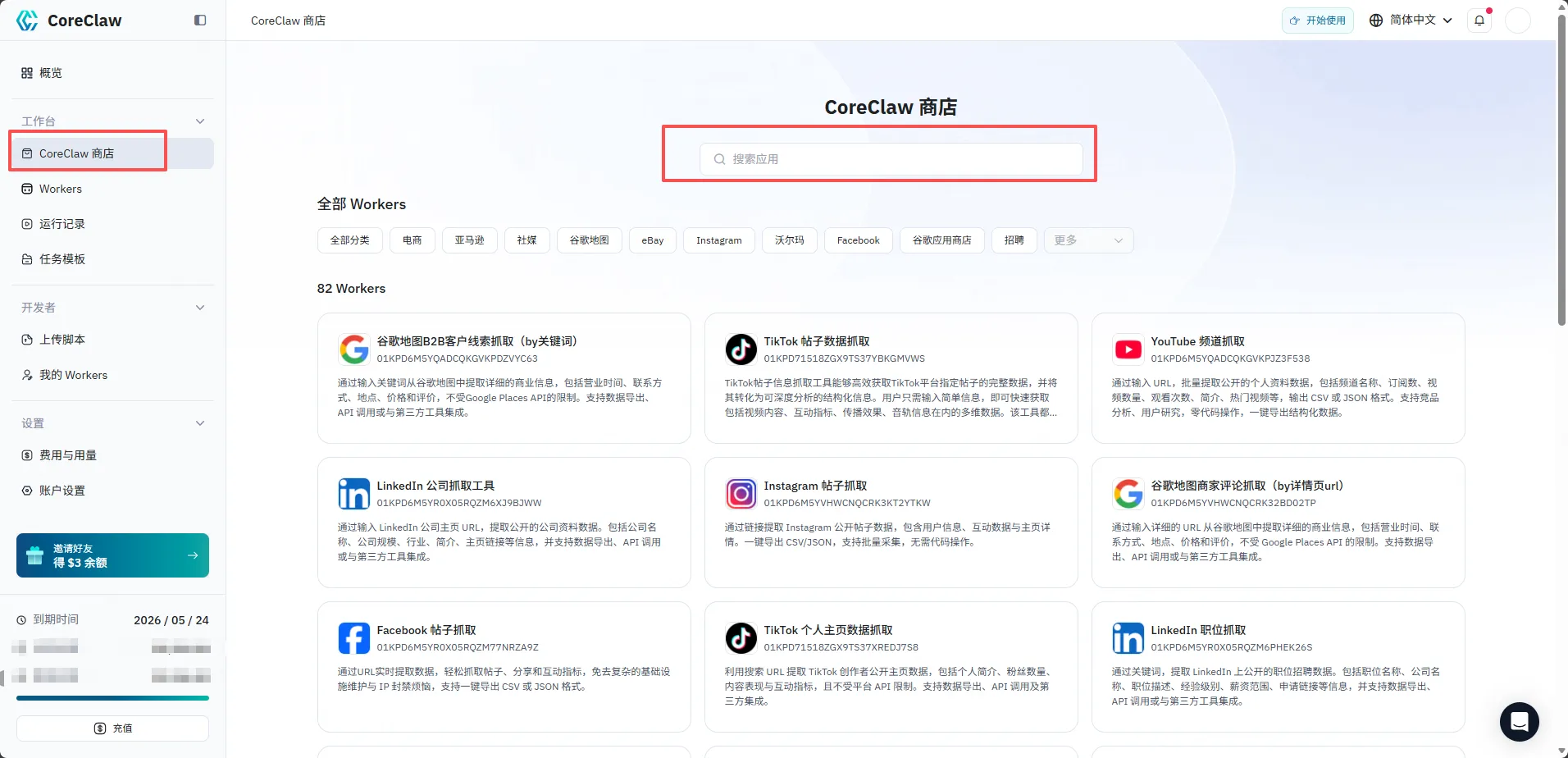Click the overview grid icon beside 概览
Viewport: 1568px width, 758px height.
pos(27,73)
